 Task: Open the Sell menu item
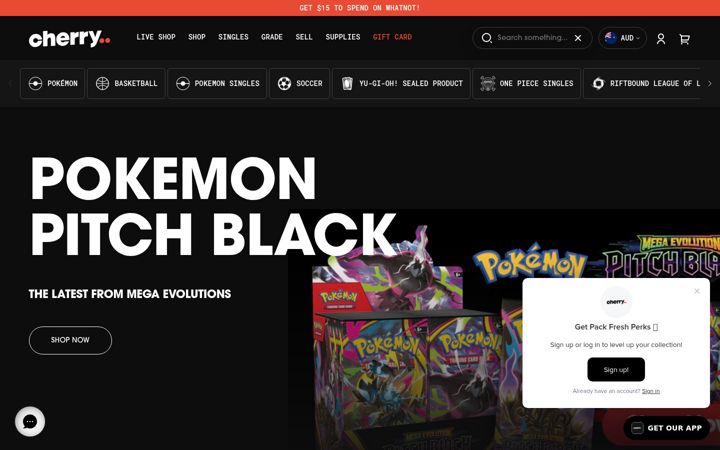click(x=304, y=37)
